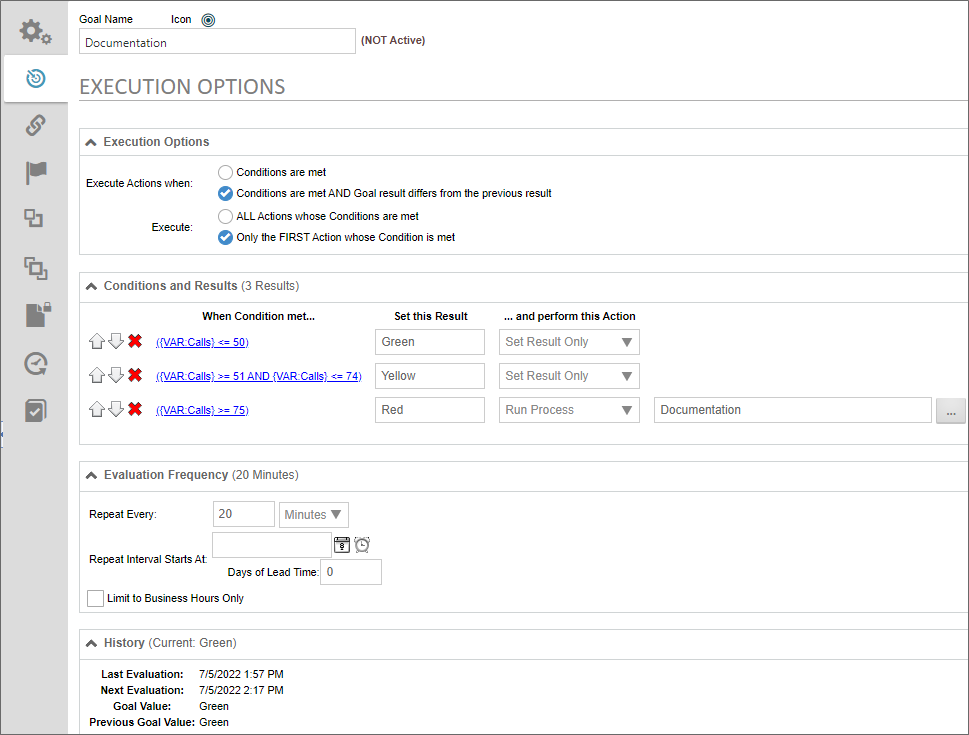
Task: Collapse the Conditions and Results section
Action: (91, 286)
